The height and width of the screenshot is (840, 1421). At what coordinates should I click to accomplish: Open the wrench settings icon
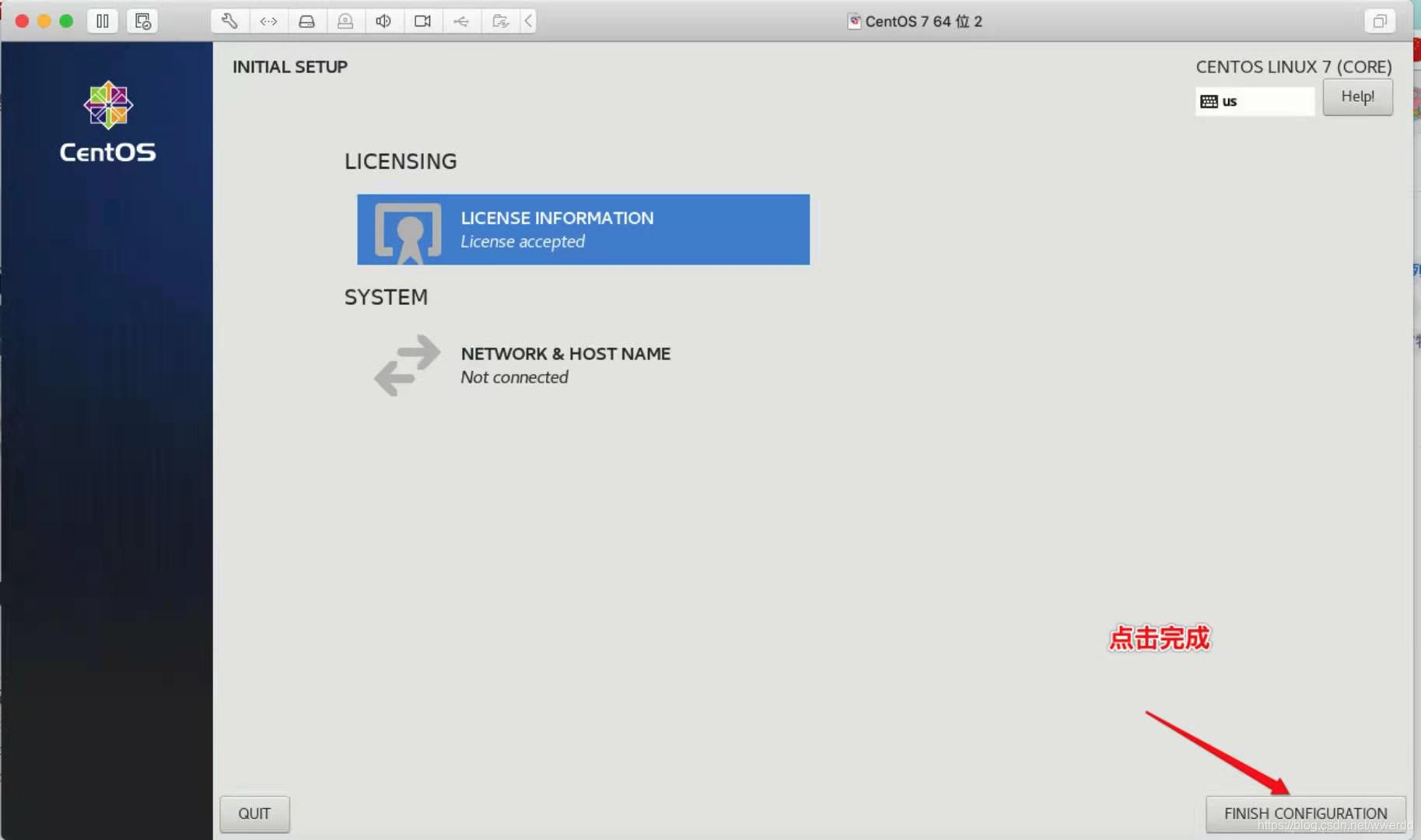[229, 21]
